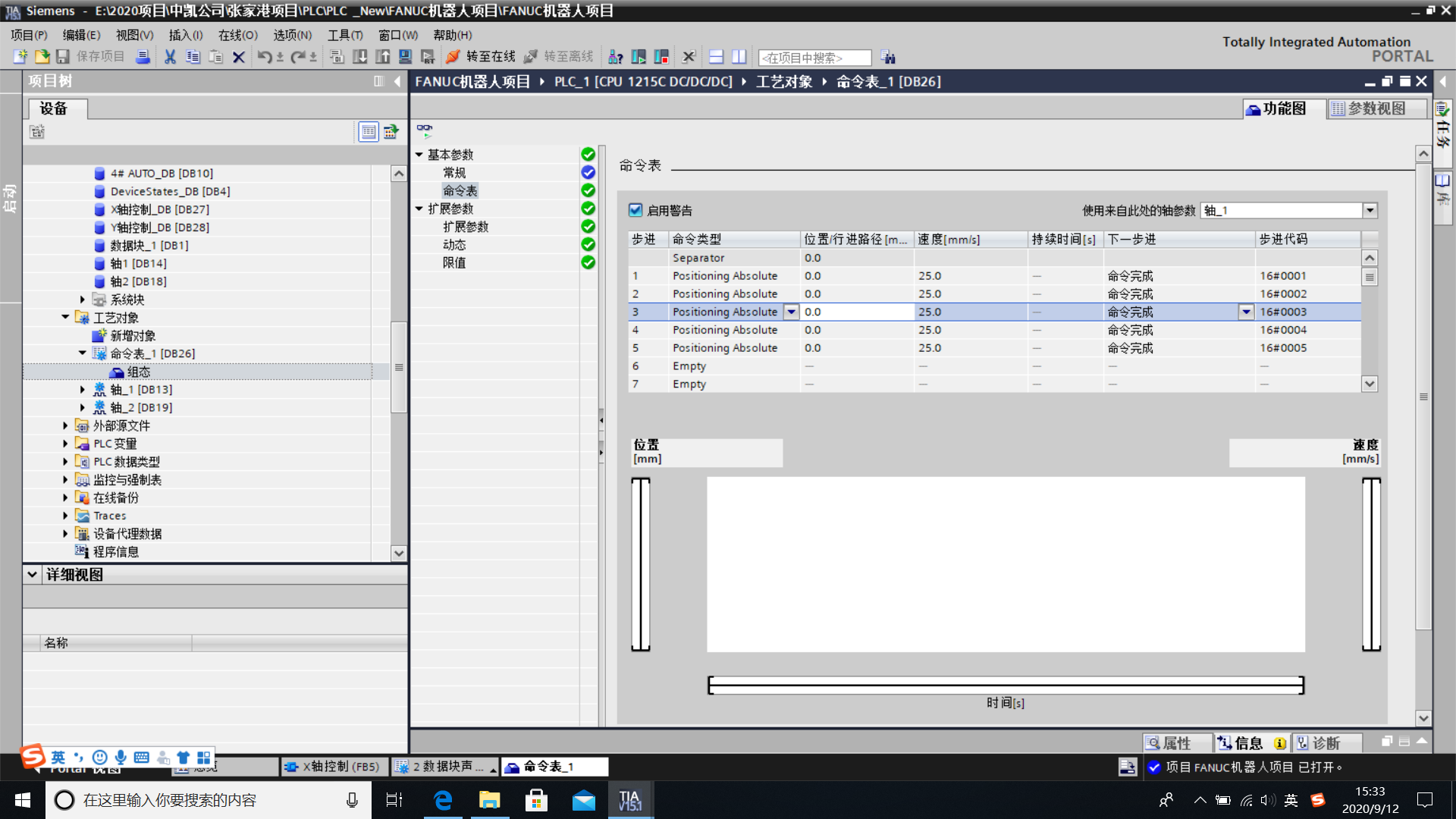Open the 在线(O) menu
Viewport: 1456px width, 819px height.
point(237,35)
